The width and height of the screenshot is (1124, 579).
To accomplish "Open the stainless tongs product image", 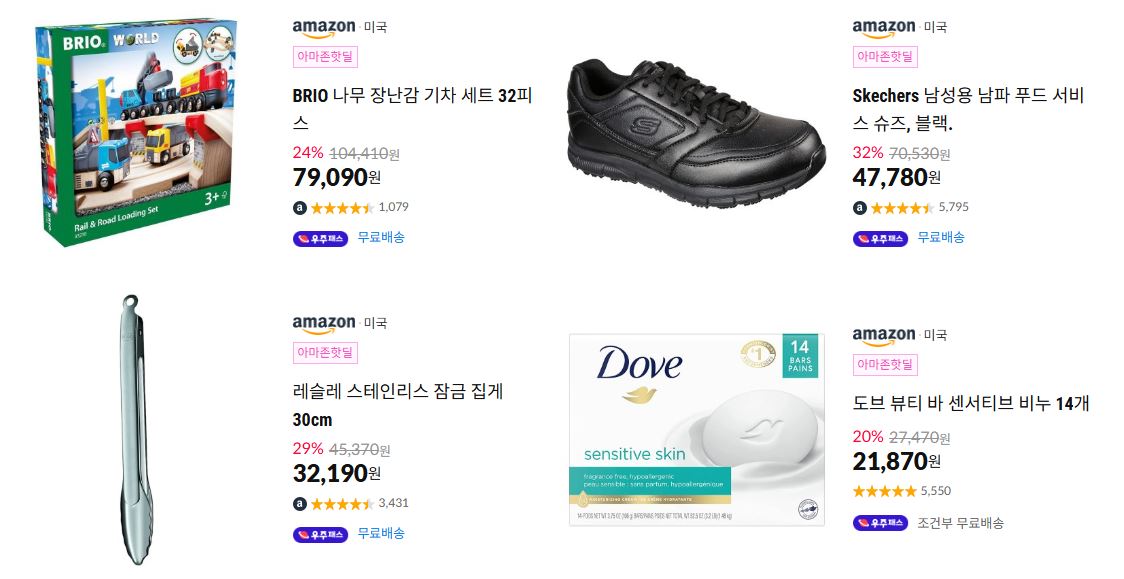I will pos(135,429).
